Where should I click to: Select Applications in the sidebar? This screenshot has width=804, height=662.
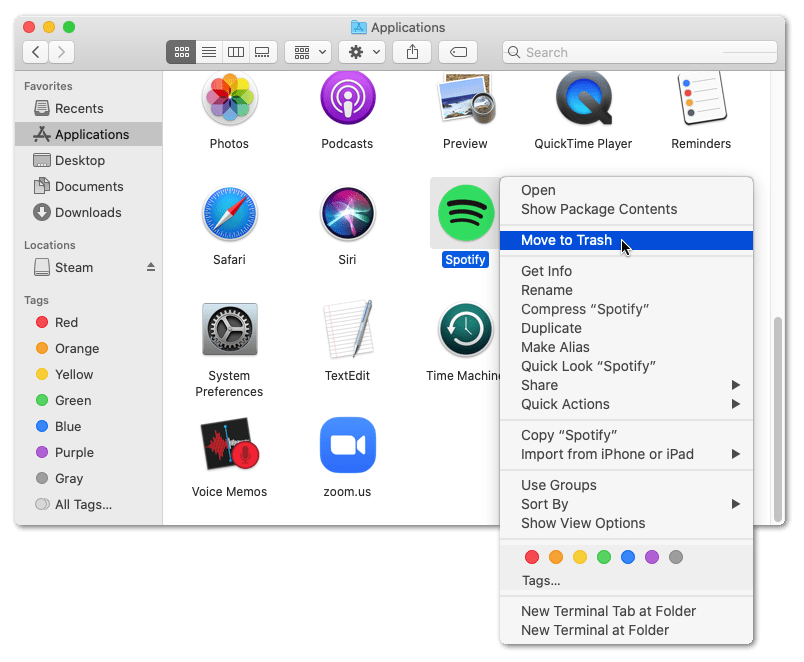coord(88,134)
